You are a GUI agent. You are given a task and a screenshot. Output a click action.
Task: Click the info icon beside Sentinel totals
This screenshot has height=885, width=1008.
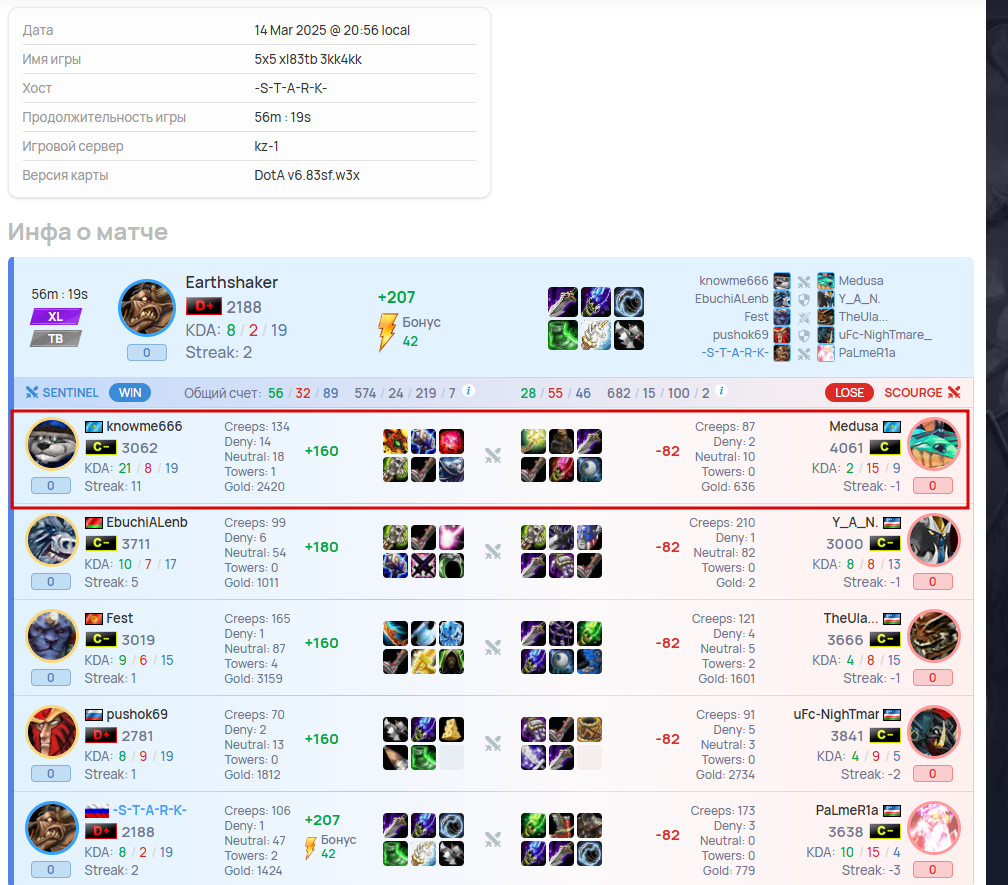[x=469, y=391]
